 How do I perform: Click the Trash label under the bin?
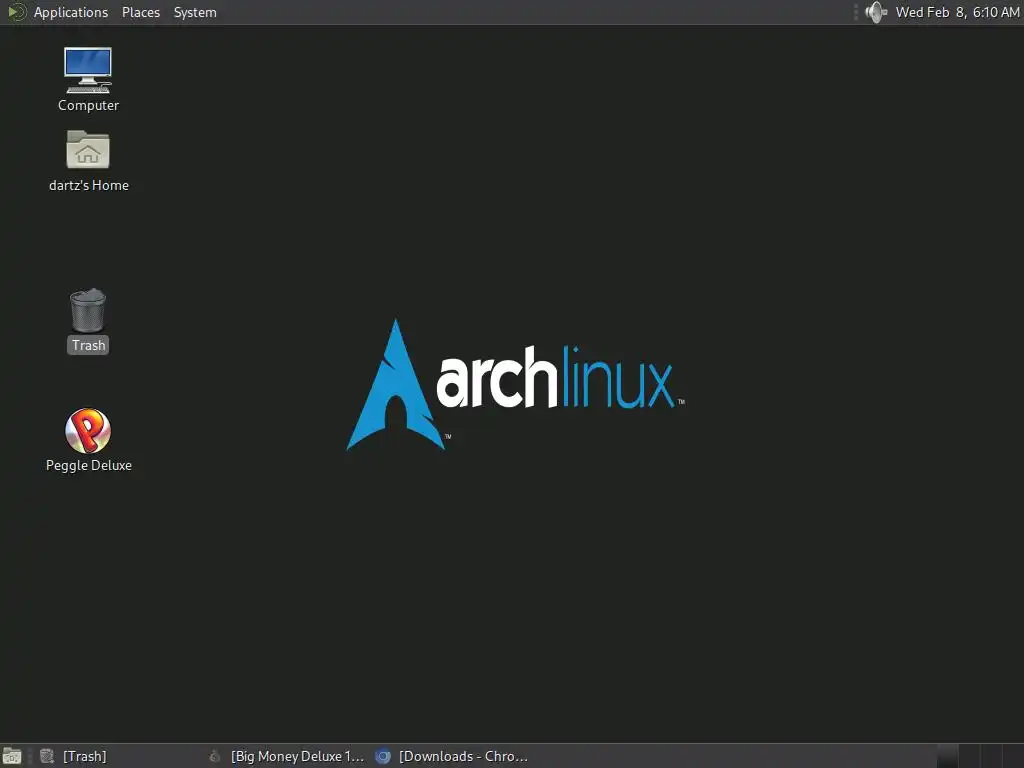click(88, 345)
